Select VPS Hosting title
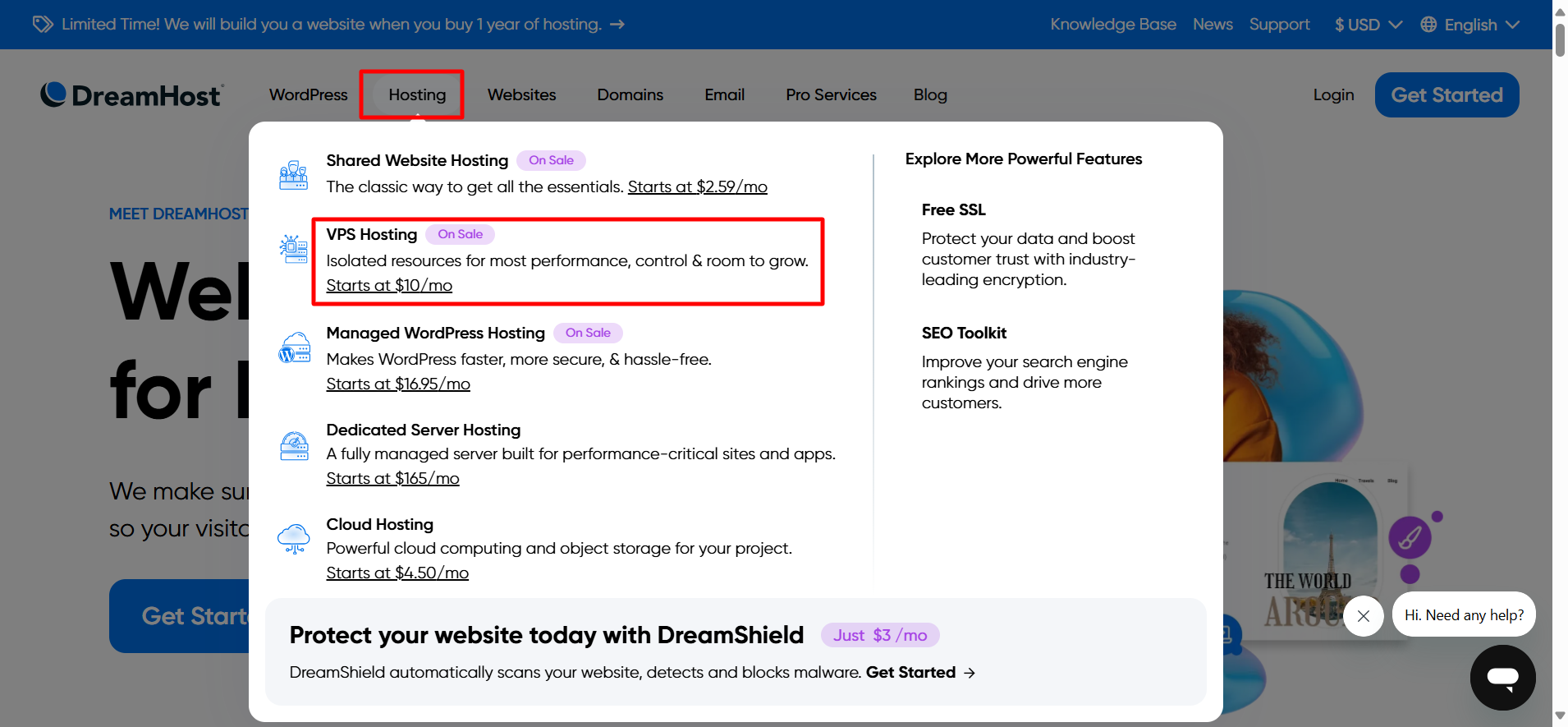 [372, 234]
